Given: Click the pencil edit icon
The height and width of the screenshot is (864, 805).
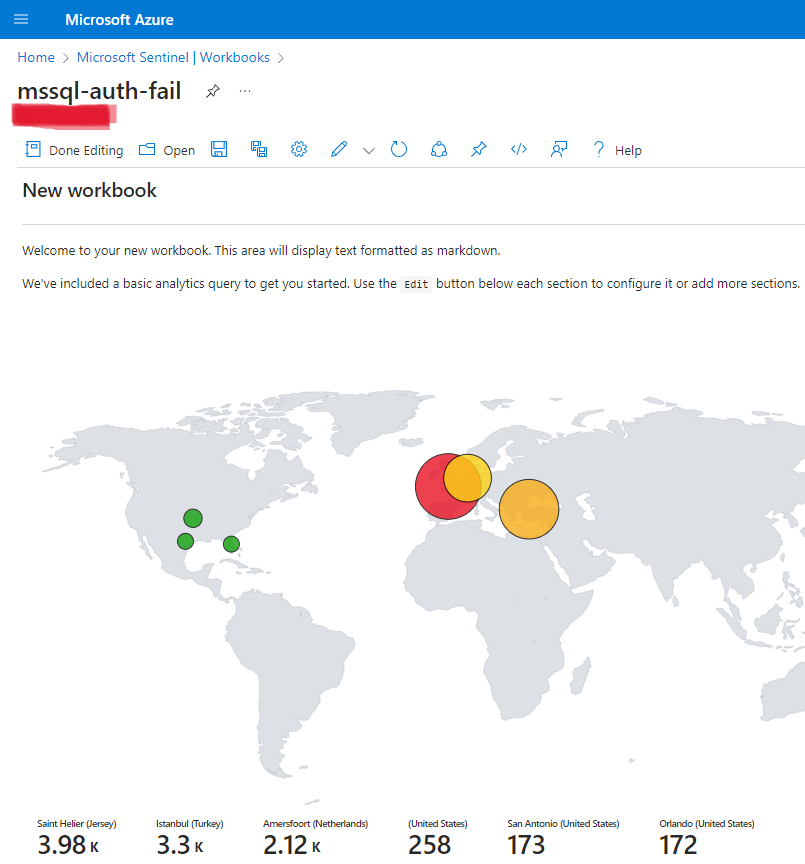Looking at the screenshot, I should click(x=338, y=149).
